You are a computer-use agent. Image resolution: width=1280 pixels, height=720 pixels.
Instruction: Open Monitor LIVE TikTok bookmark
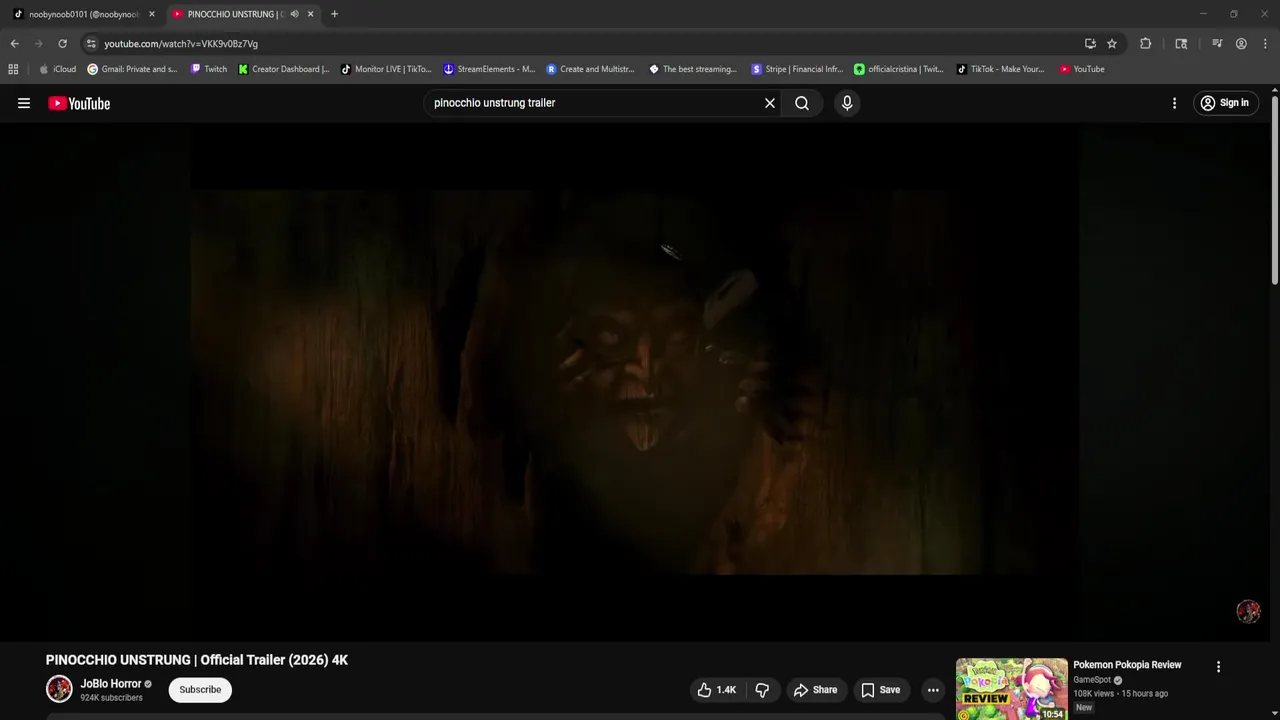pyautogui.click(x=386, y=69)
